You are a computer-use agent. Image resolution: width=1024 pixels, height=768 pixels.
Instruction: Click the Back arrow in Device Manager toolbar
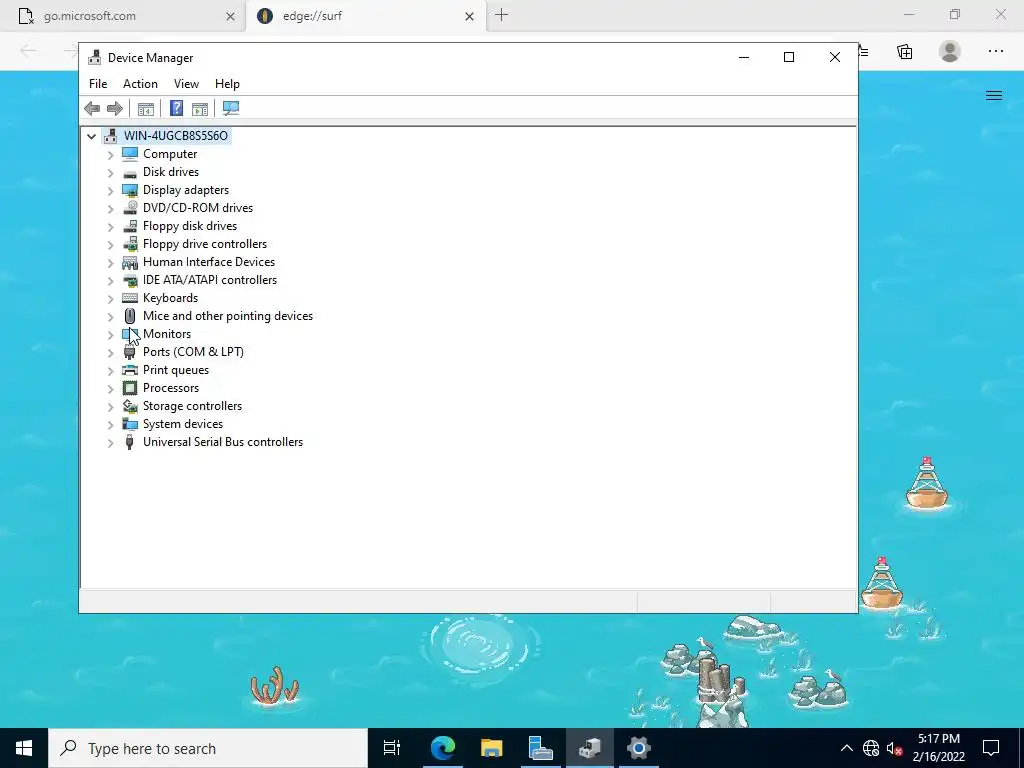click(x=92, y=108)
